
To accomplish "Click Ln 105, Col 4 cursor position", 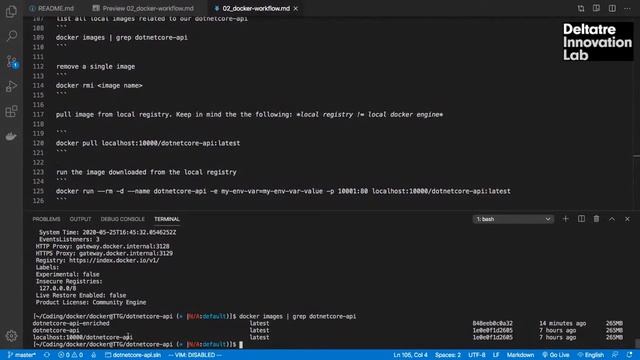I will 410,355.
